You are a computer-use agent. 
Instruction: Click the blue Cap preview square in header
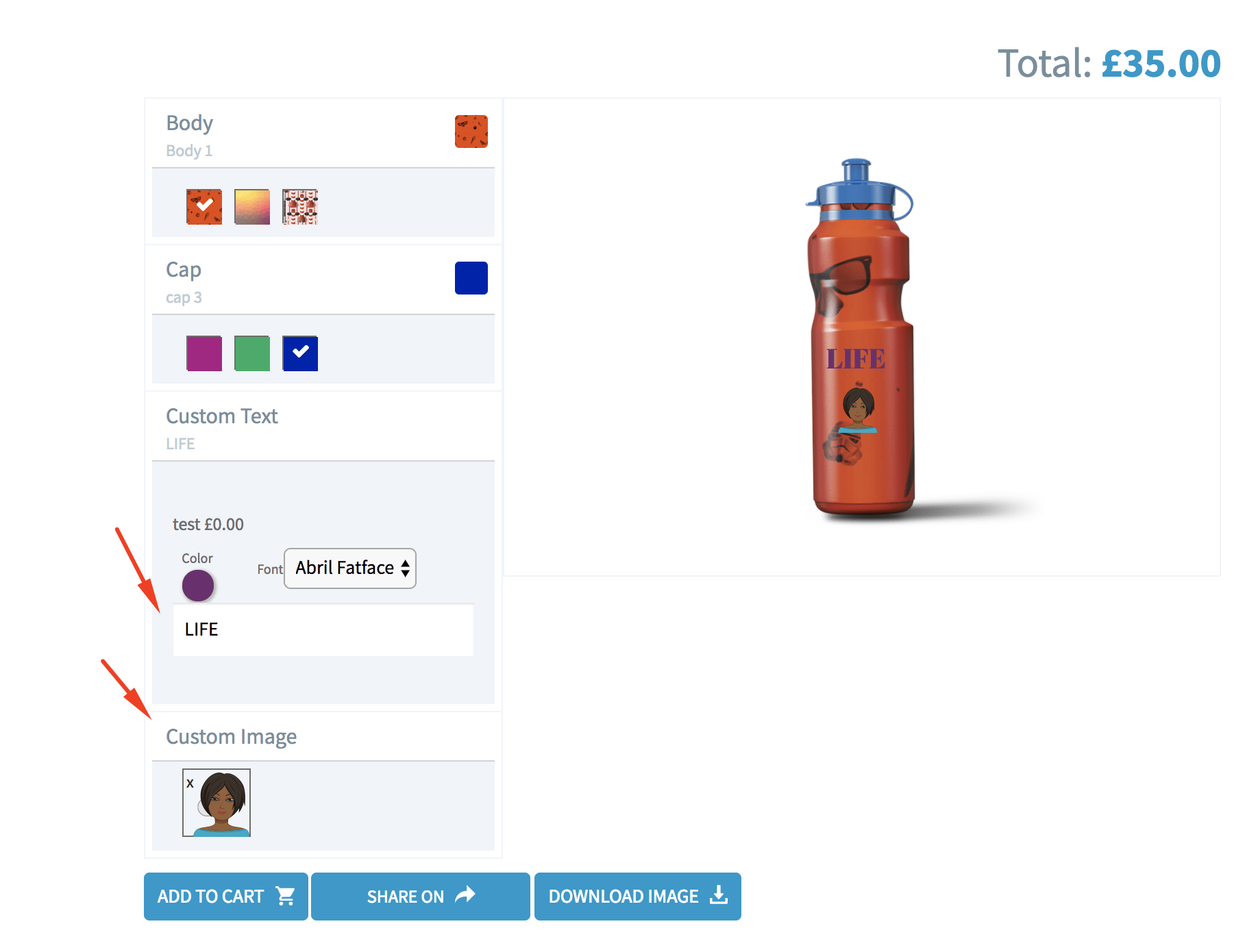point(471,278)
